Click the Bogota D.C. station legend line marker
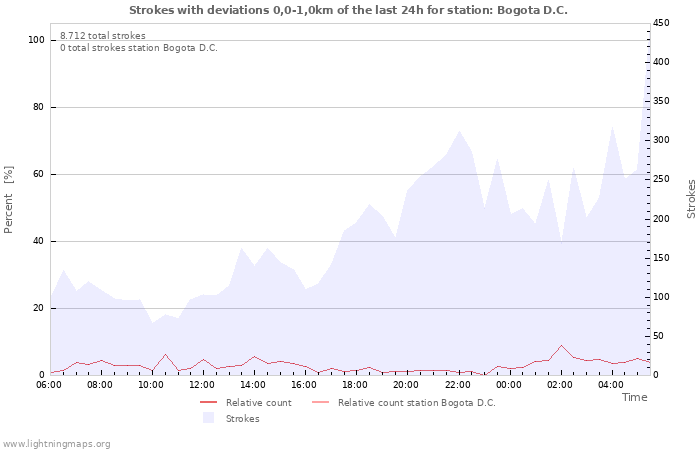The height and width of the screenshot is (450, 700). [321, 403]
